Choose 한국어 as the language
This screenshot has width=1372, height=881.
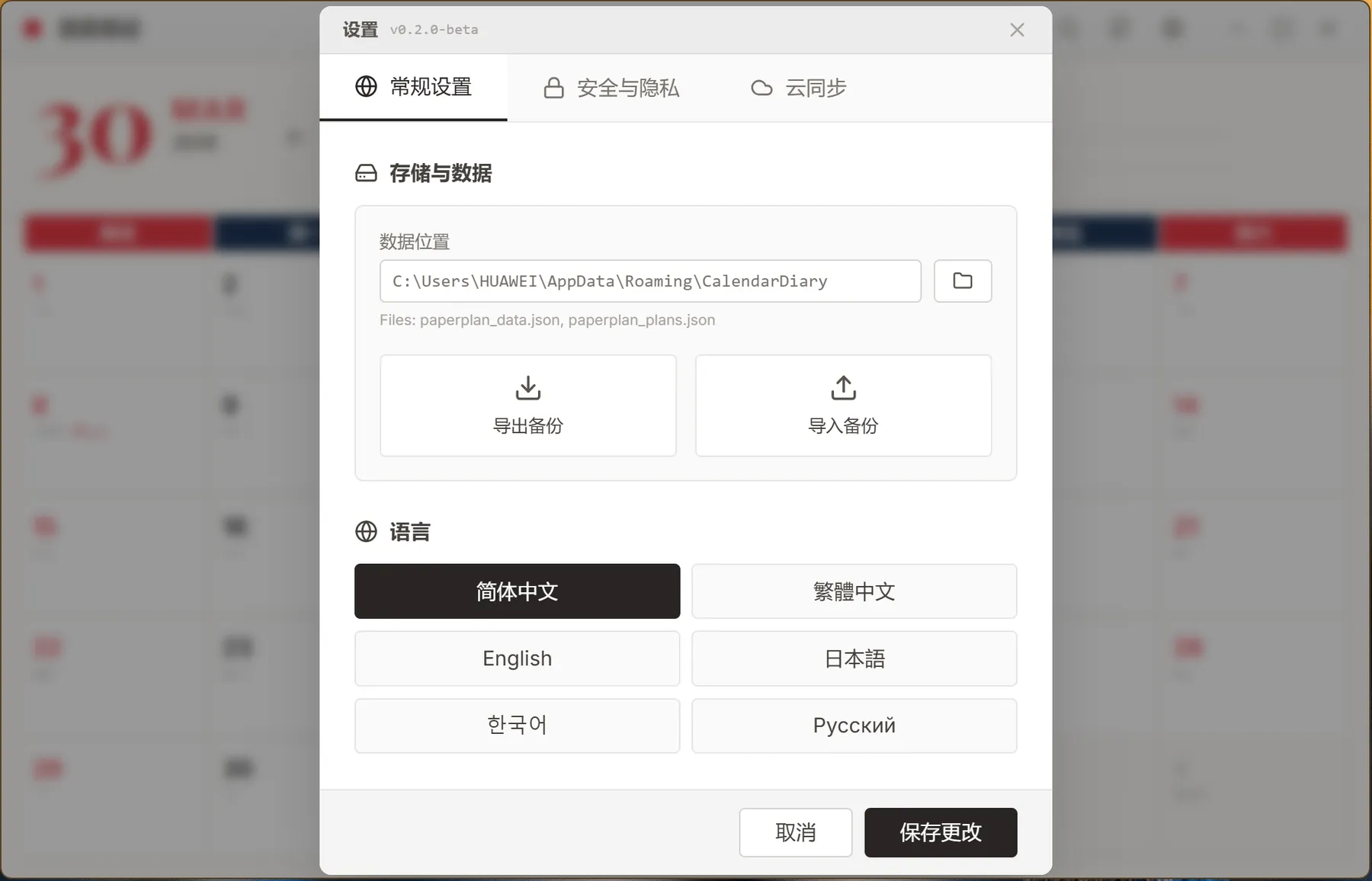(517, 726)
